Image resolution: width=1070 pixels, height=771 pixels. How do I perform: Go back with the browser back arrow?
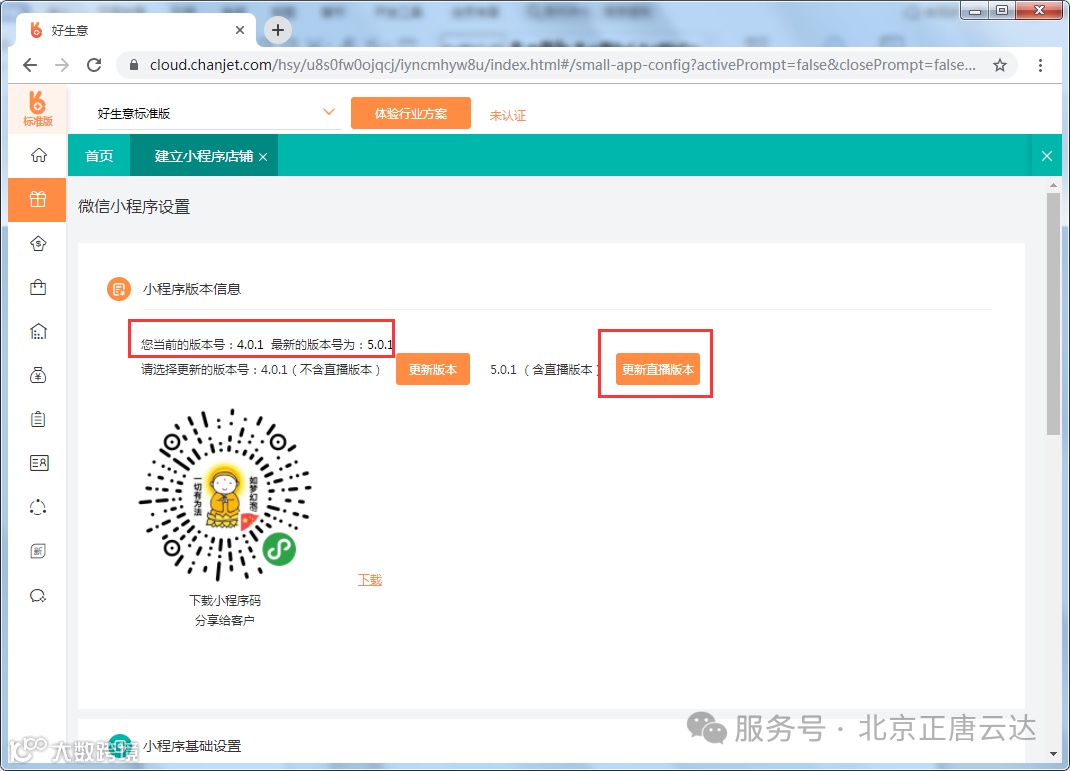30,65
